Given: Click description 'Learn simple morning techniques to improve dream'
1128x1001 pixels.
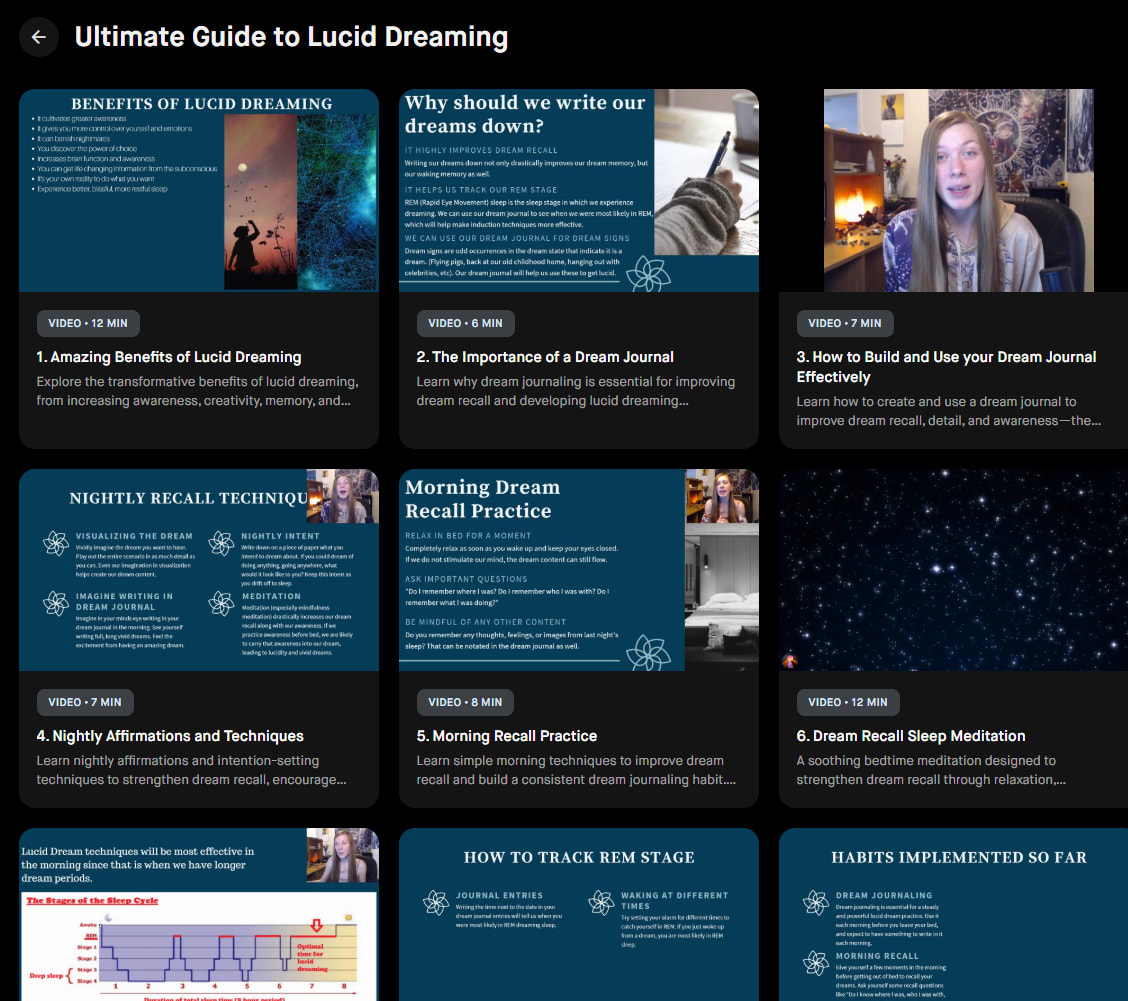Looking at the screenshot, I should [576, 770].
